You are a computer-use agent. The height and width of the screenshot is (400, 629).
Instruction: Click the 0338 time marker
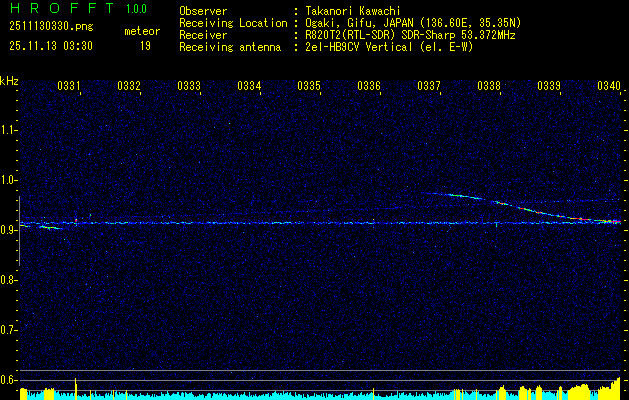(x=489, y=86)
